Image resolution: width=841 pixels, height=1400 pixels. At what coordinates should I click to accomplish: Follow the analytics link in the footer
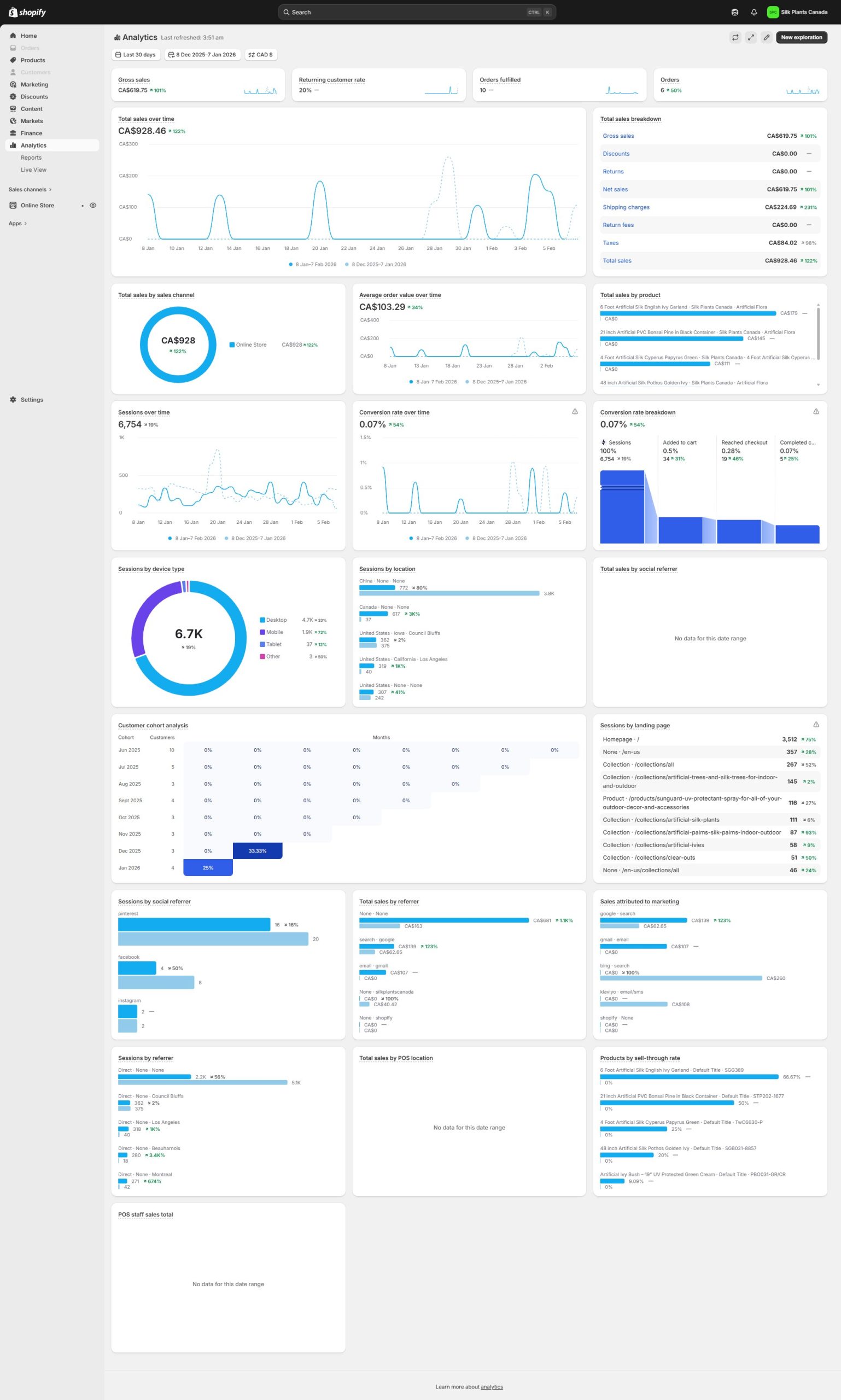pyautogui.click(x=492, y=1387)
